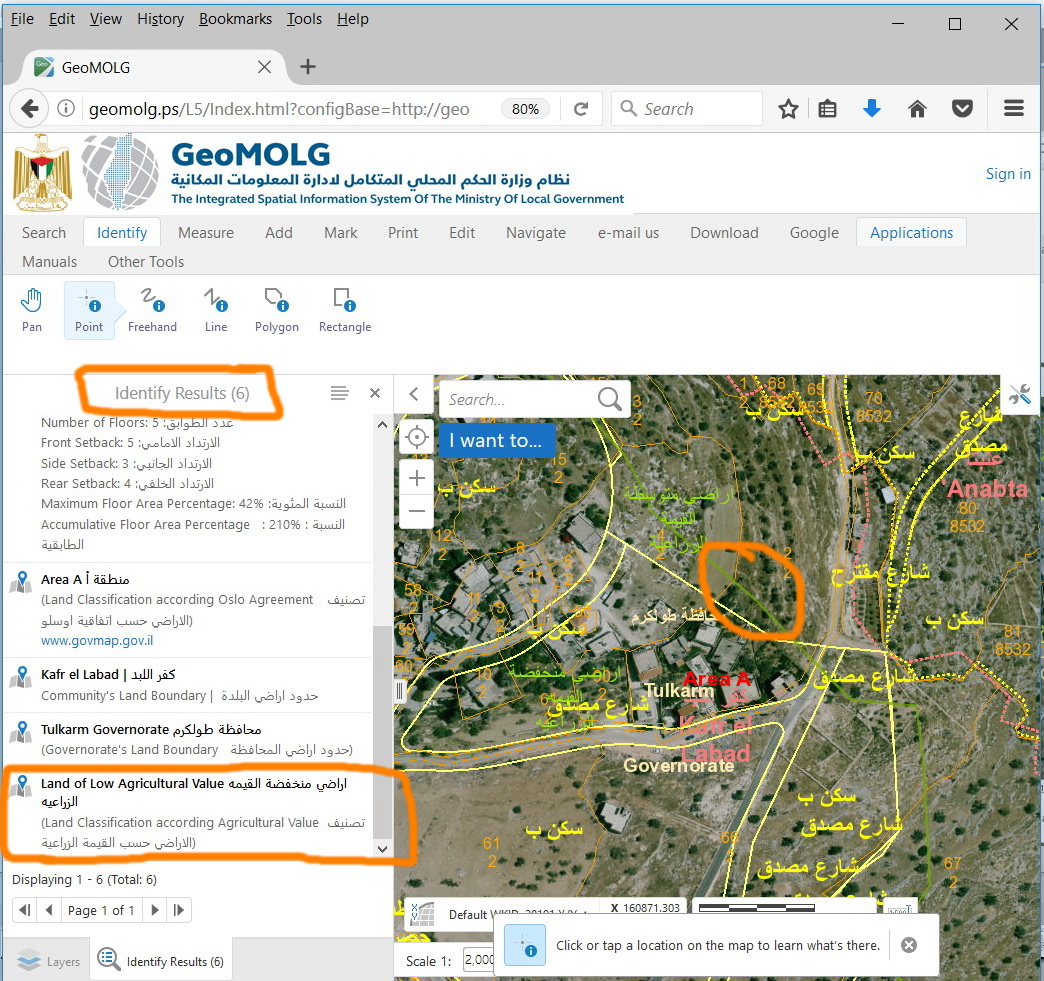Click the Scale value input box
The height and width of the screenshot is (981, 1044).
(x=479, y=960)
